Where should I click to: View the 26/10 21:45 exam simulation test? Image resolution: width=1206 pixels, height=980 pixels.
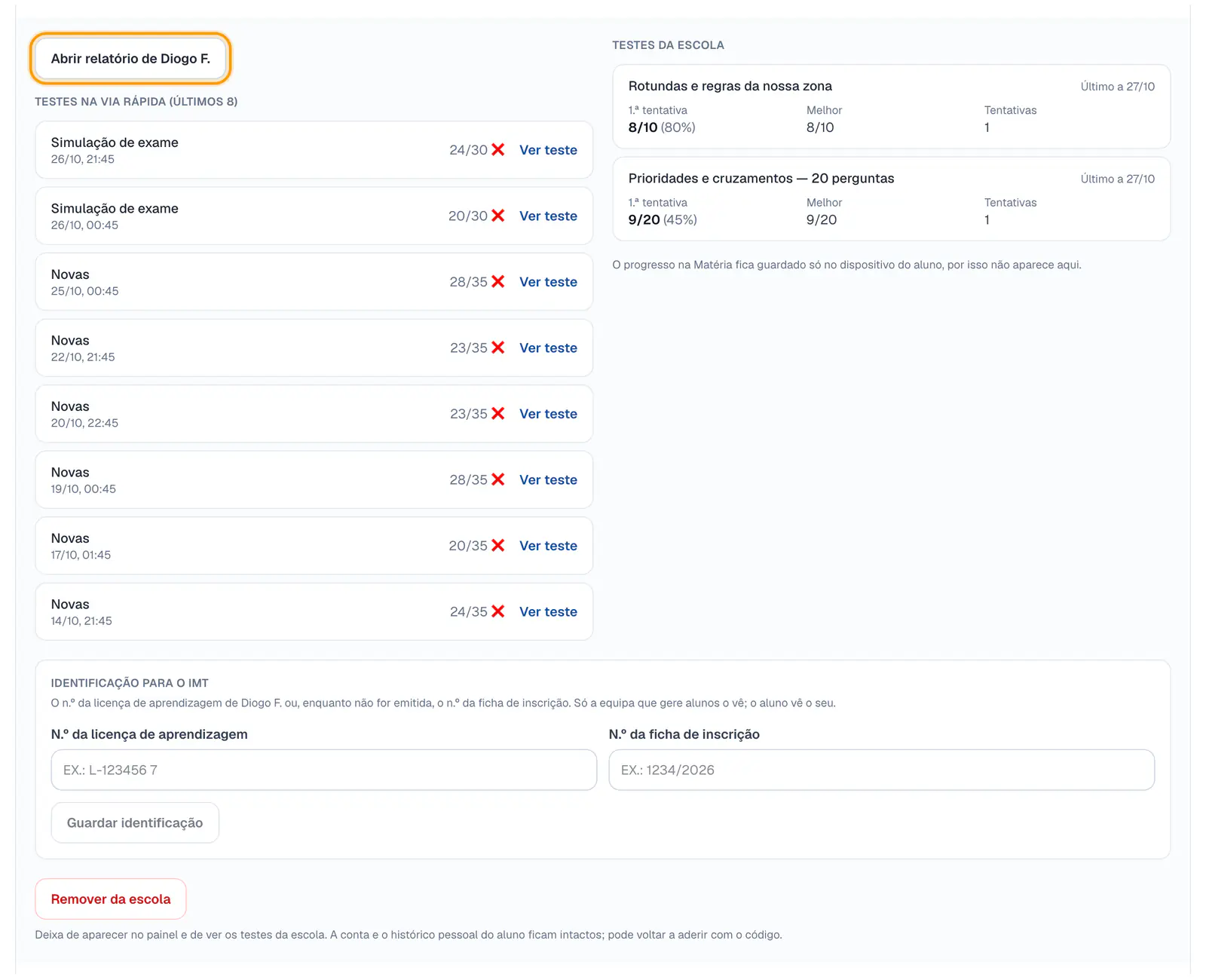(548, 150)
